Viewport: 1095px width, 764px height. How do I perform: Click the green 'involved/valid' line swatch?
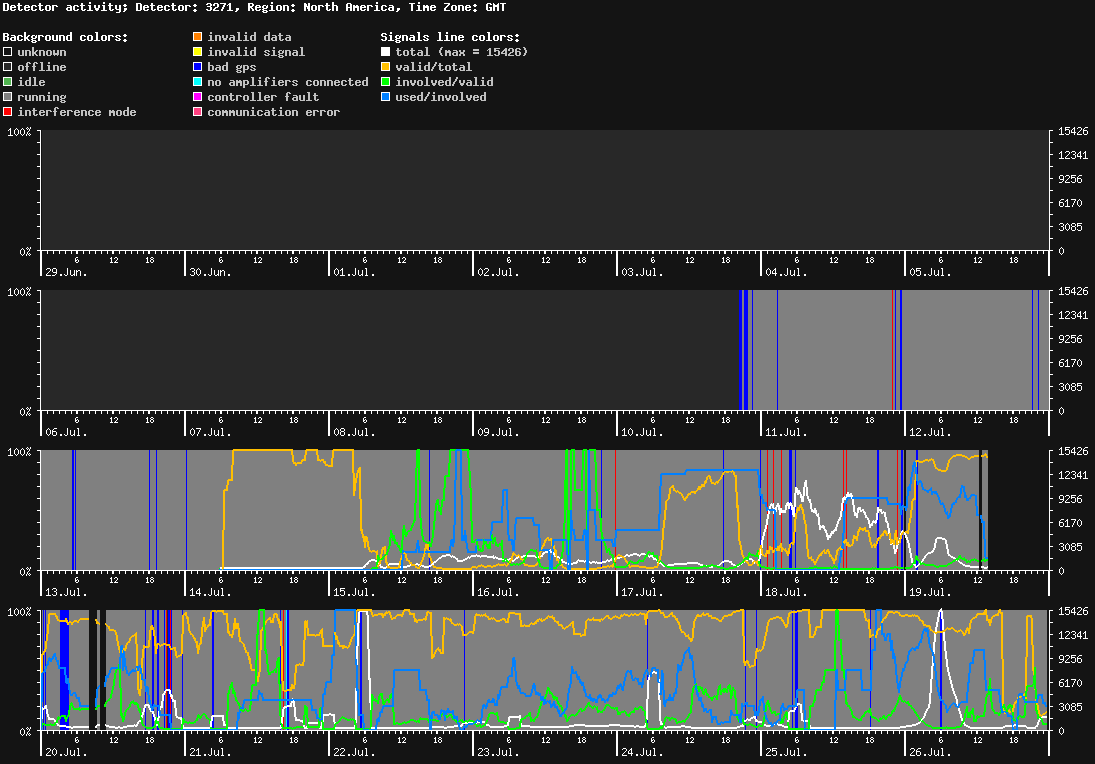coord(385,82)
